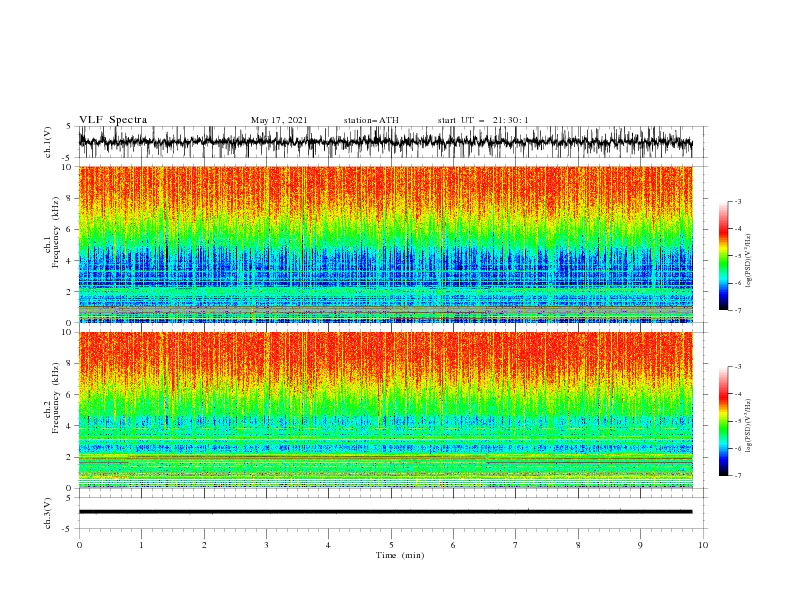Click the time axis tick label "5"

[391, 545]
